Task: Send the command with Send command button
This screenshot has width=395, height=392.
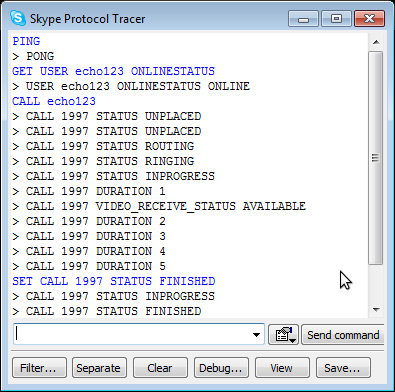Action: coord(343,335)
